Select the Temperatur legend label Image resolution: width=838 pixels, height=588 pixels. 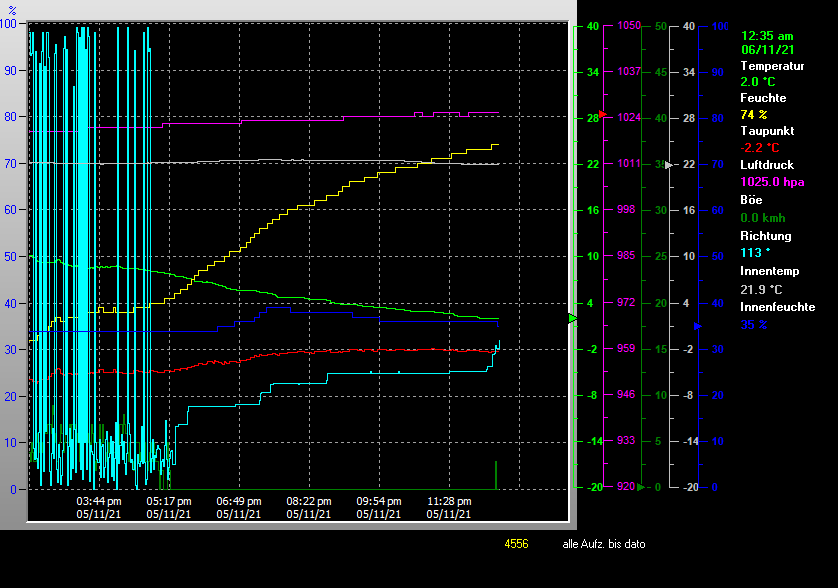pyautogui.click(x=772, y=65)
